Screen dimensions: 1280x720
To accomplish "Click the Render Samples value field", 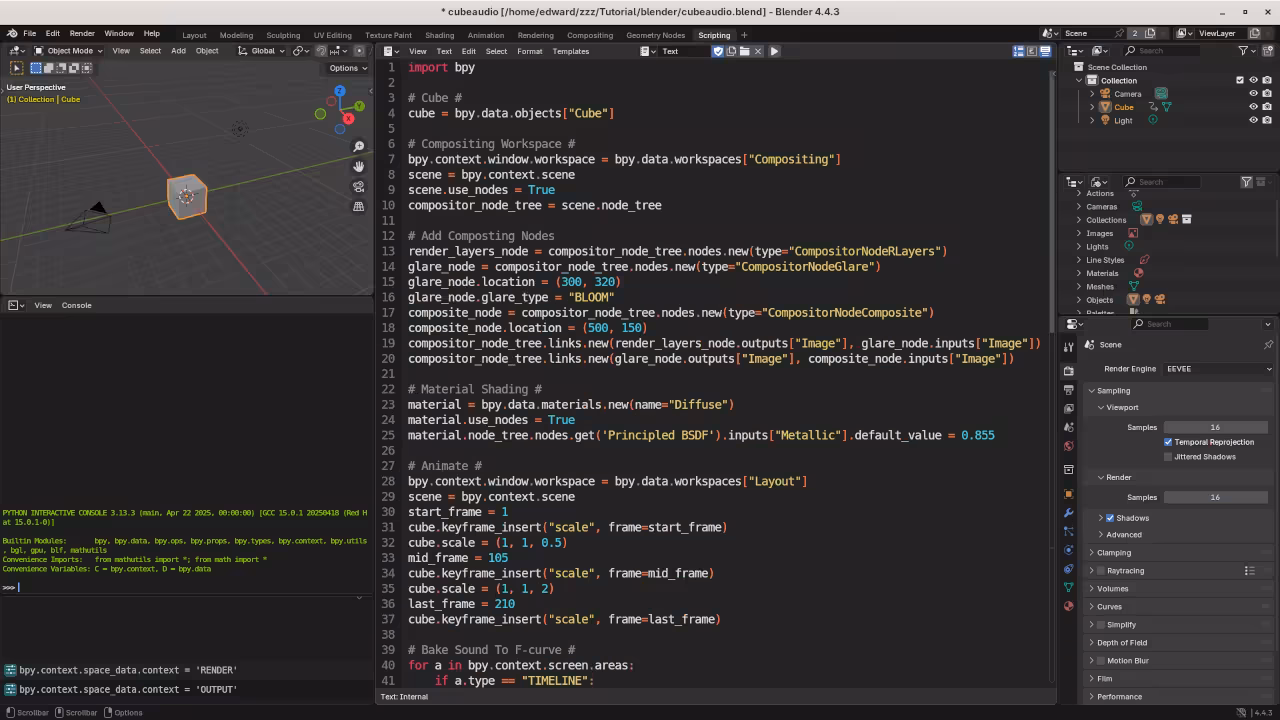I will pyautogui.click(x=1215, y=497).
